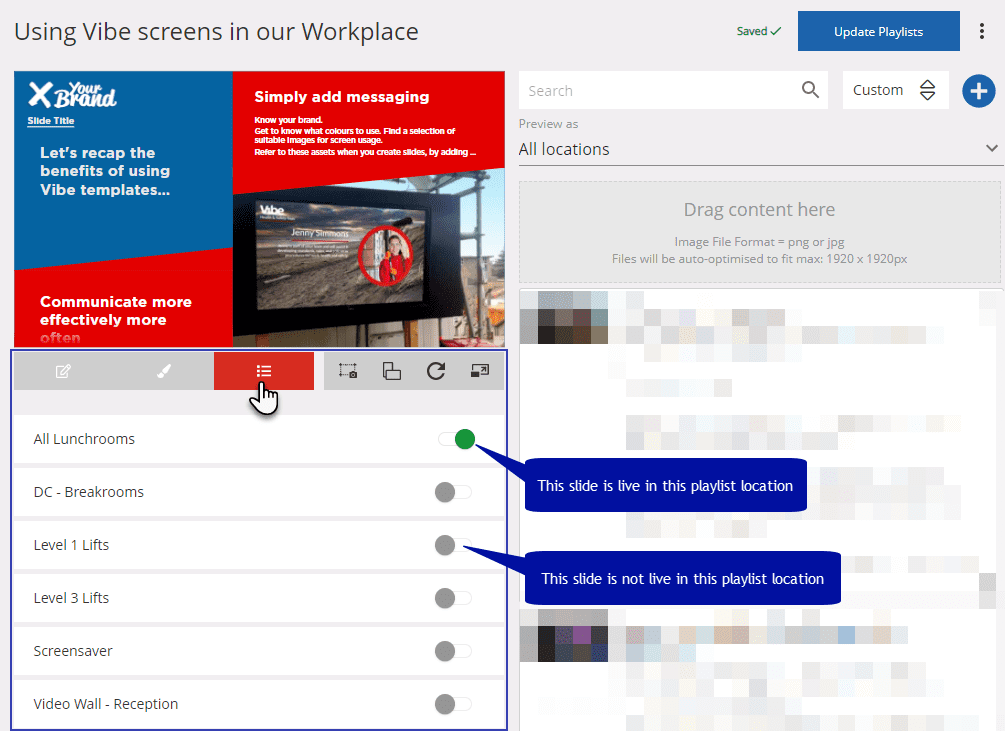The image size is (1005, 731).
Task: Click the blue add content plus button
Action: [979, 91]
